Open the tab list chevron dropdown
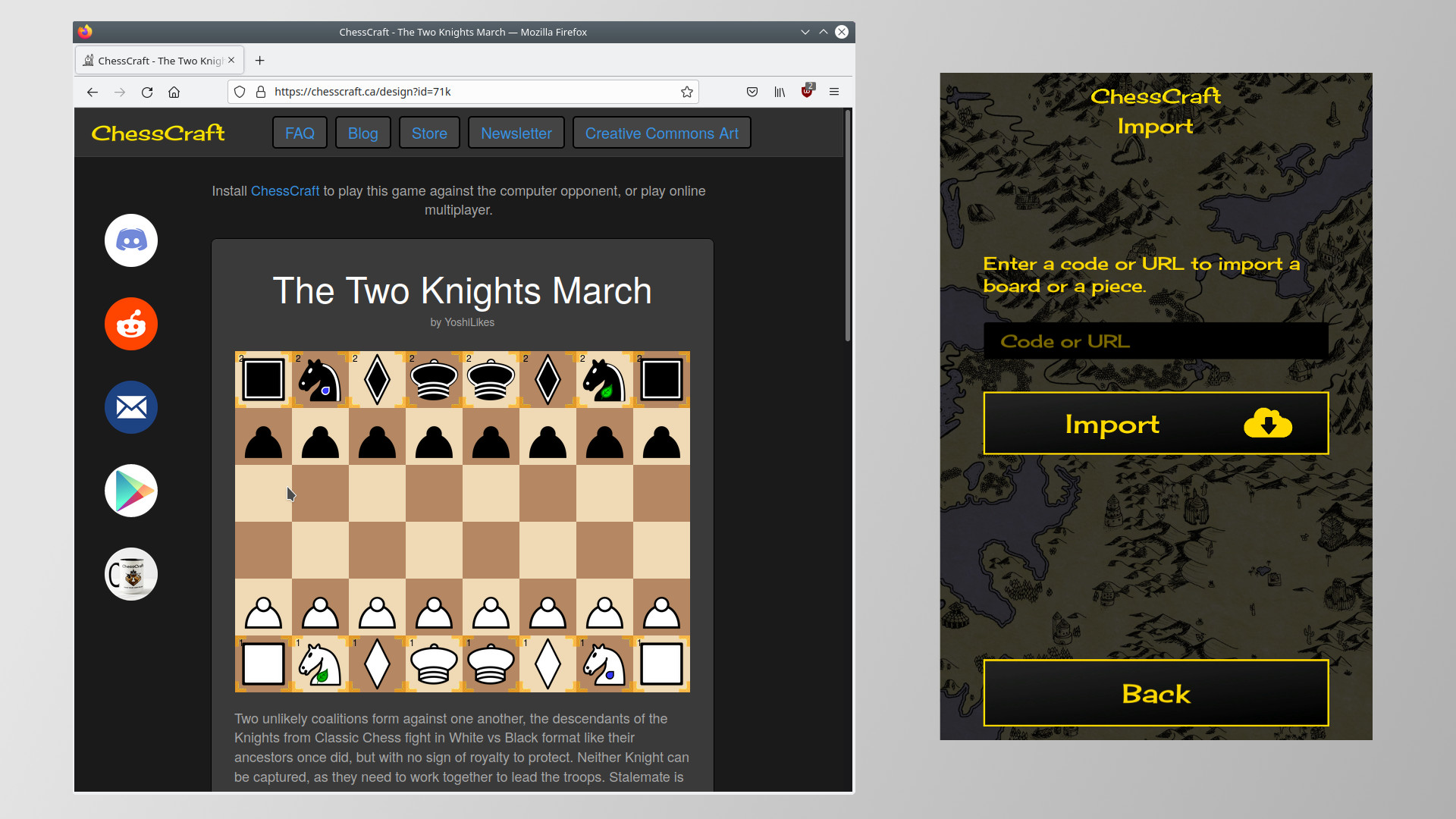1456x819 pixels. (805, 32)
